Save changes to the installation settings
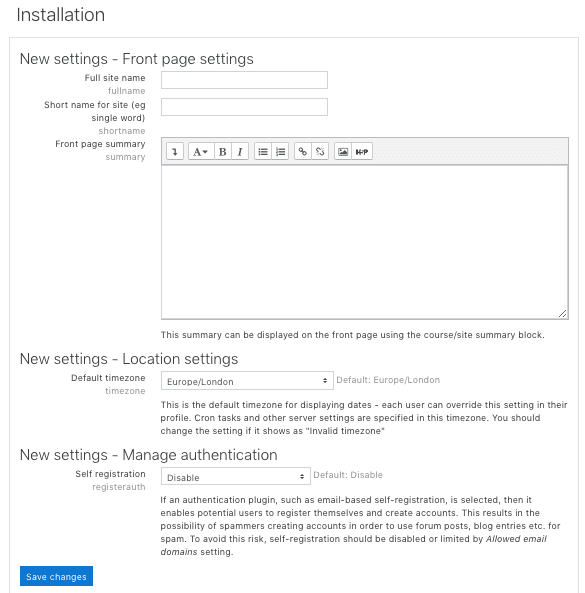Image resolution: width=585 pixels, height=593 pixels. tap(56, 576)
